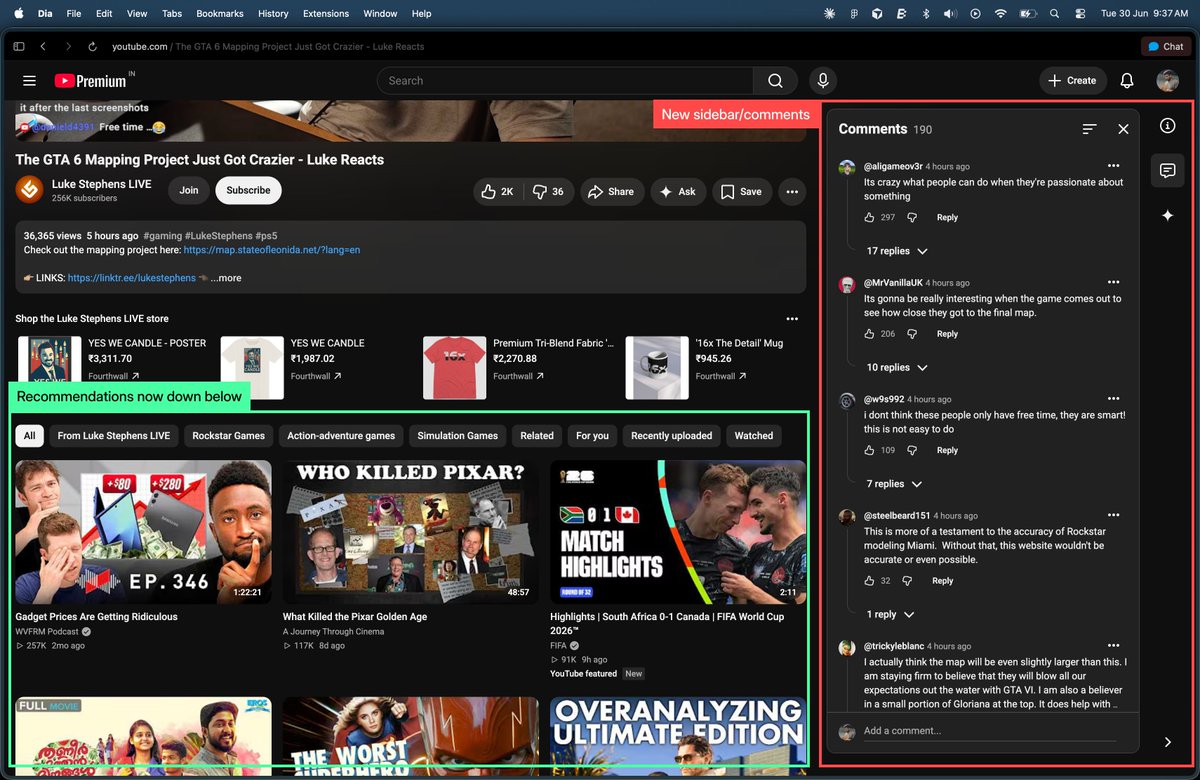Open Wi-Fi status in menu bar
1200x780 pixels.
pos(1000,14)
